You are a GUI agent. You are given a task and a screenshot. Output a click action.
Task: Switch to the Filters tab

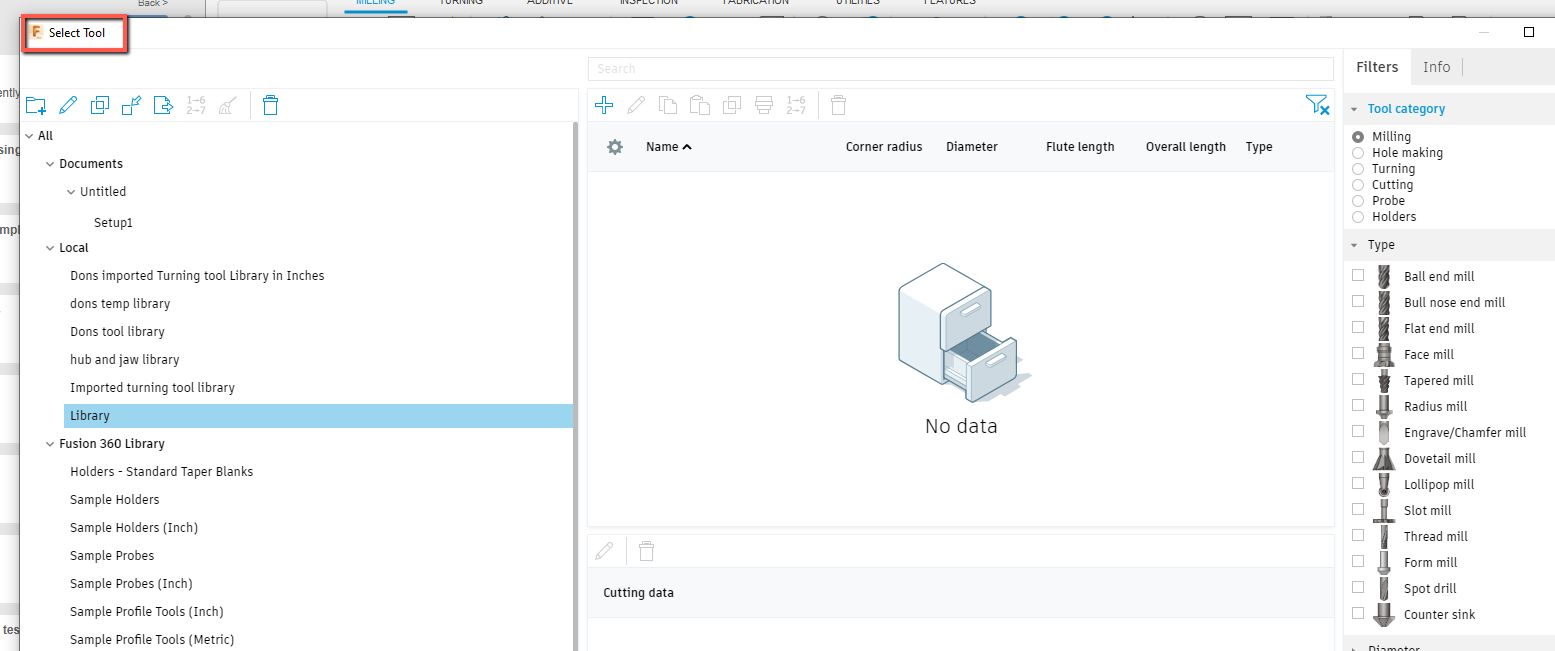[1377, 67]
